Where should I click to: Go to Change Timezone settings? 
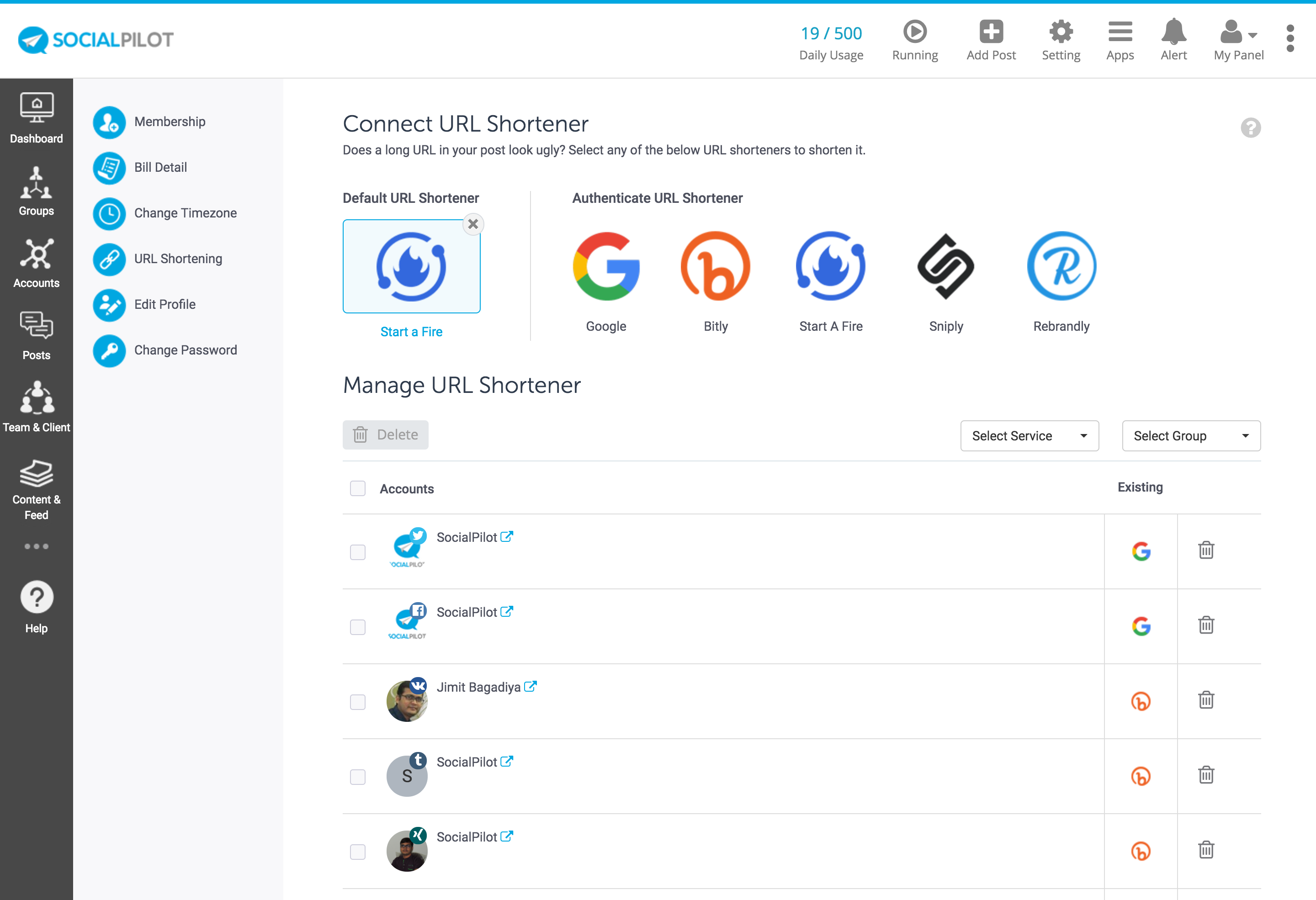click(x=185, y=213)
